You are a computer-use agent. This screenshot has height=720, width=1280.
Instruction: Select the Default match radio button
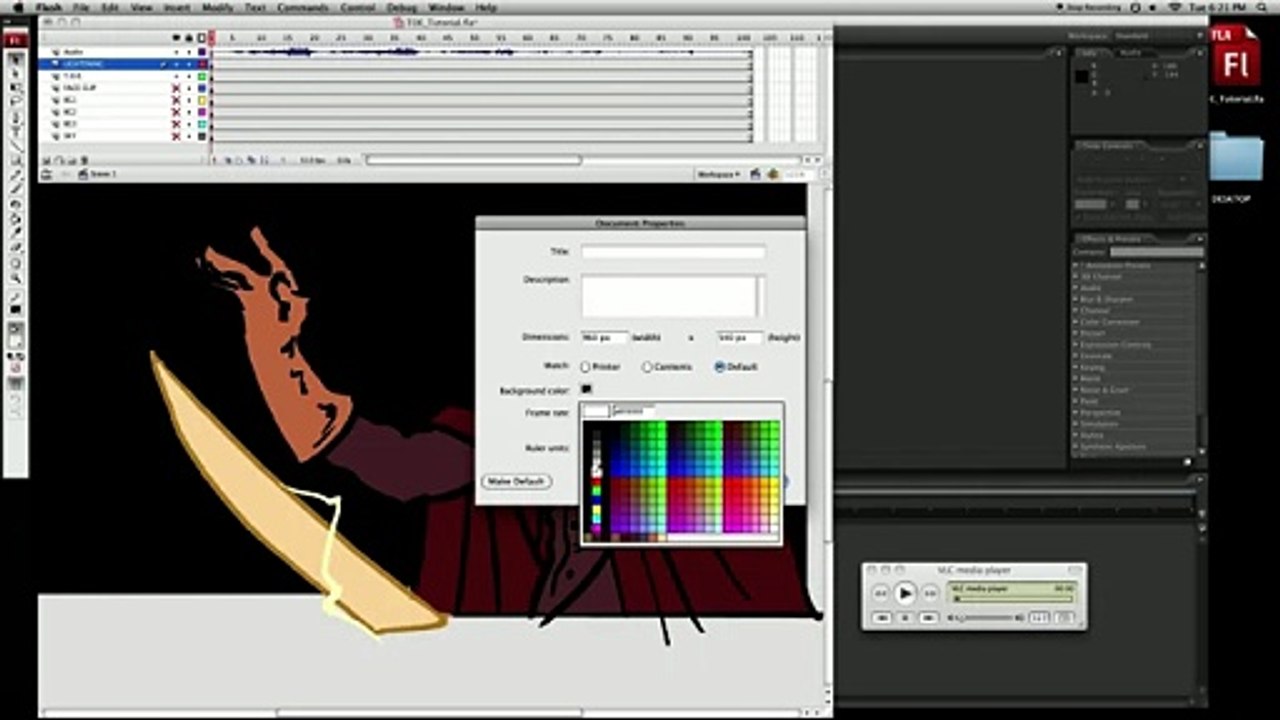[719, 367]
